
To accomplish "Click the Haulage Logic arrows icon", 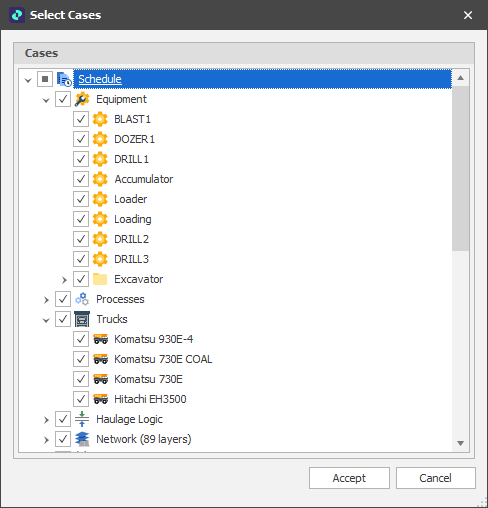I will (x=82, y=419).
